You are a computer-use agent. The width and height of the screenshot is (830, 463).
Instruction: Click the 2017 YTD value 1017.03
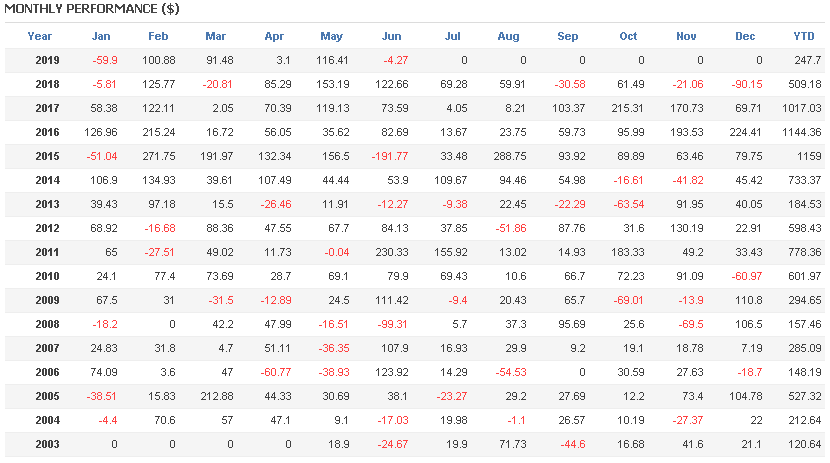point(802,108)
